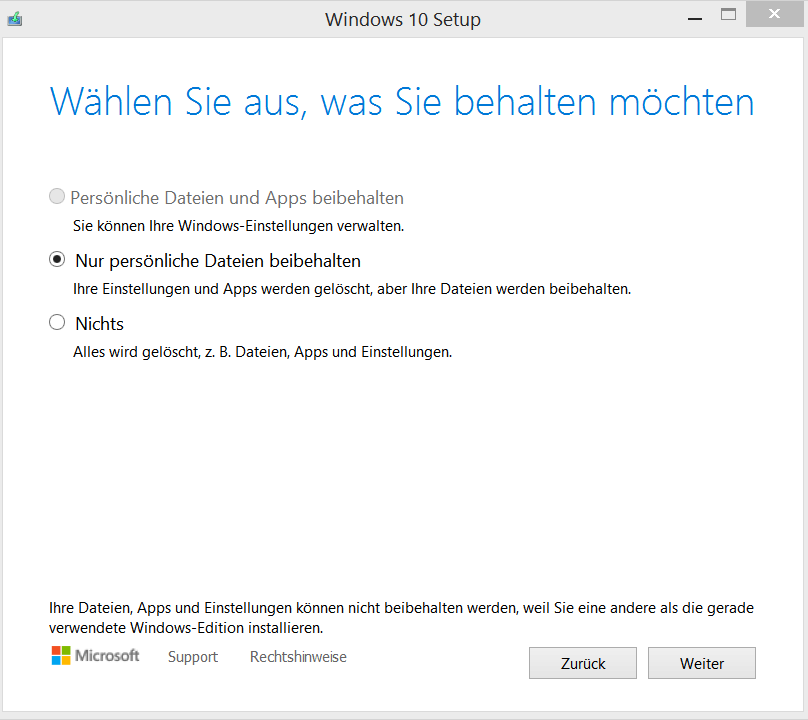The width and height of the screenshot is (808, 720).
Task: Click description 'Ihre Einstellungen und Apps werden gelöscht'
Action: [222, 289]
